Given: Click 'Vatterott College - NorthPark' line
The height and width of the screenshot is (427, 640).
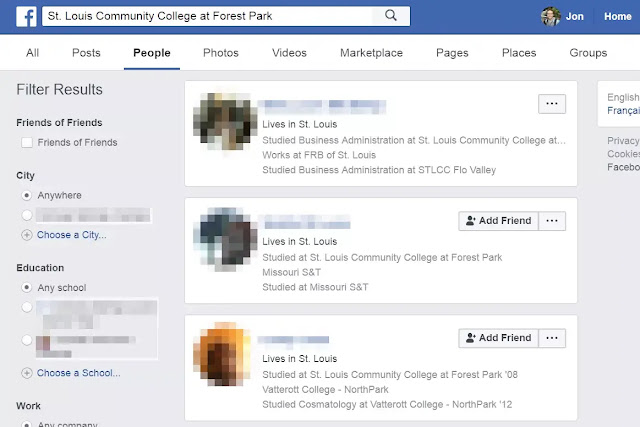Looking at the screenshot, I should click(x=325, y=389).
